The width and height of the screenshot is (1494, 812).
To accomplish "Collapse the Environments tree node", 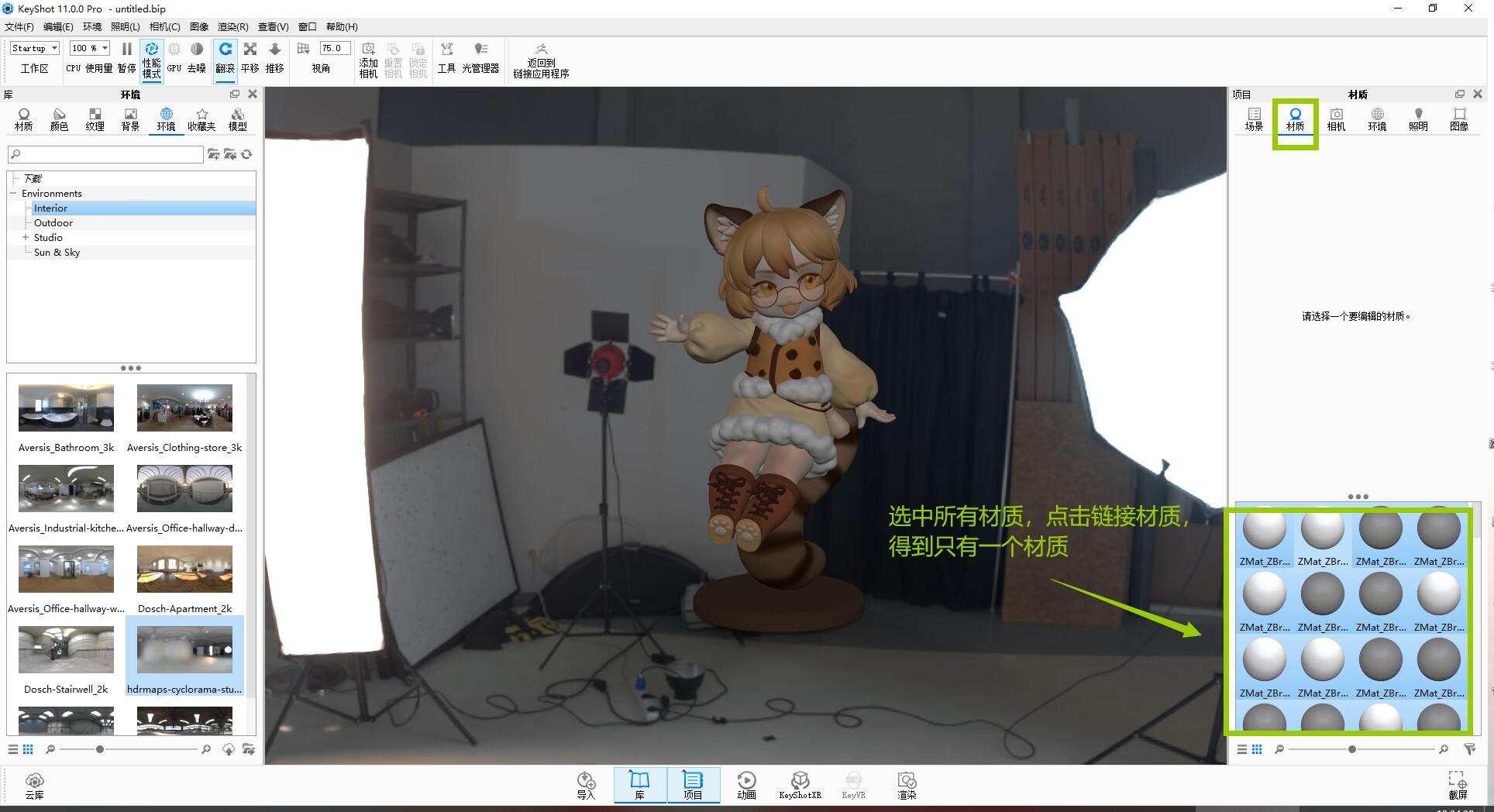I will 13,193.
